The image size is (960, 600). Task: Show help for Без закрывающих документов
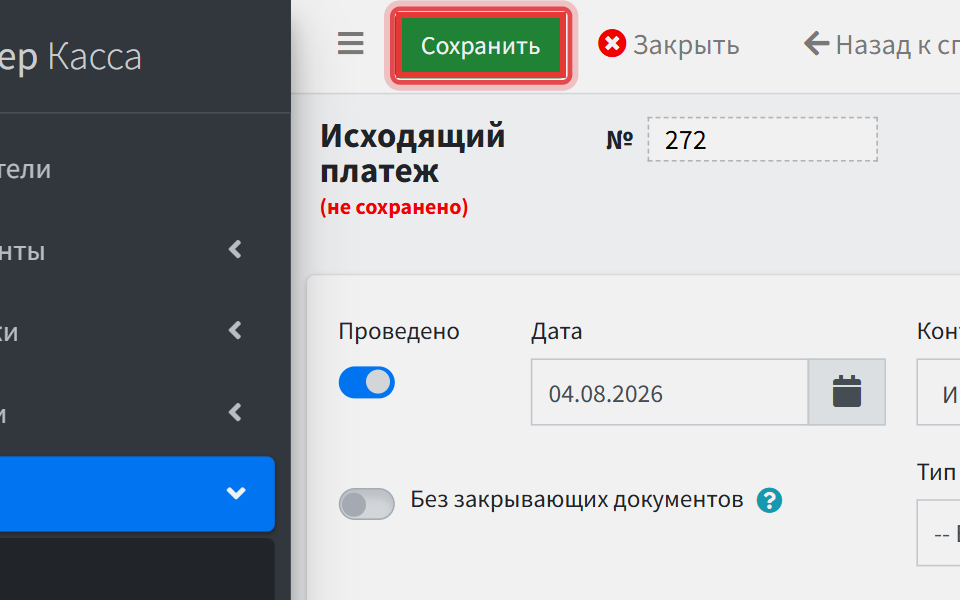point(769,500)
